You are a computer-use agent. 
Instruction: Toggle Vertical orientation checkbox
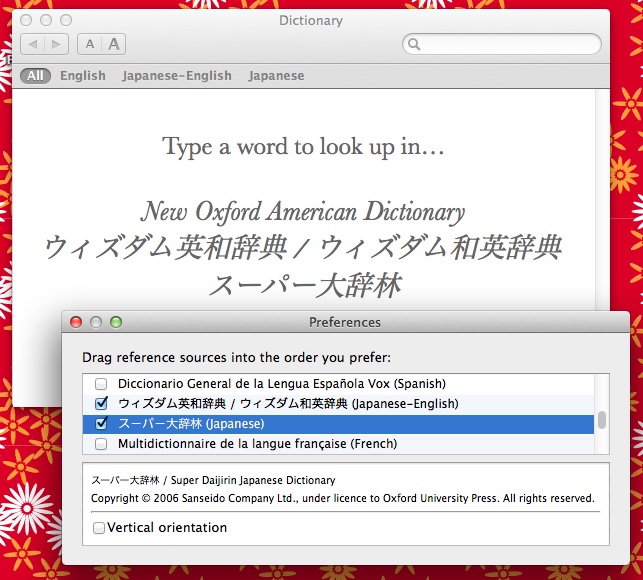click(x=99, y=527)
